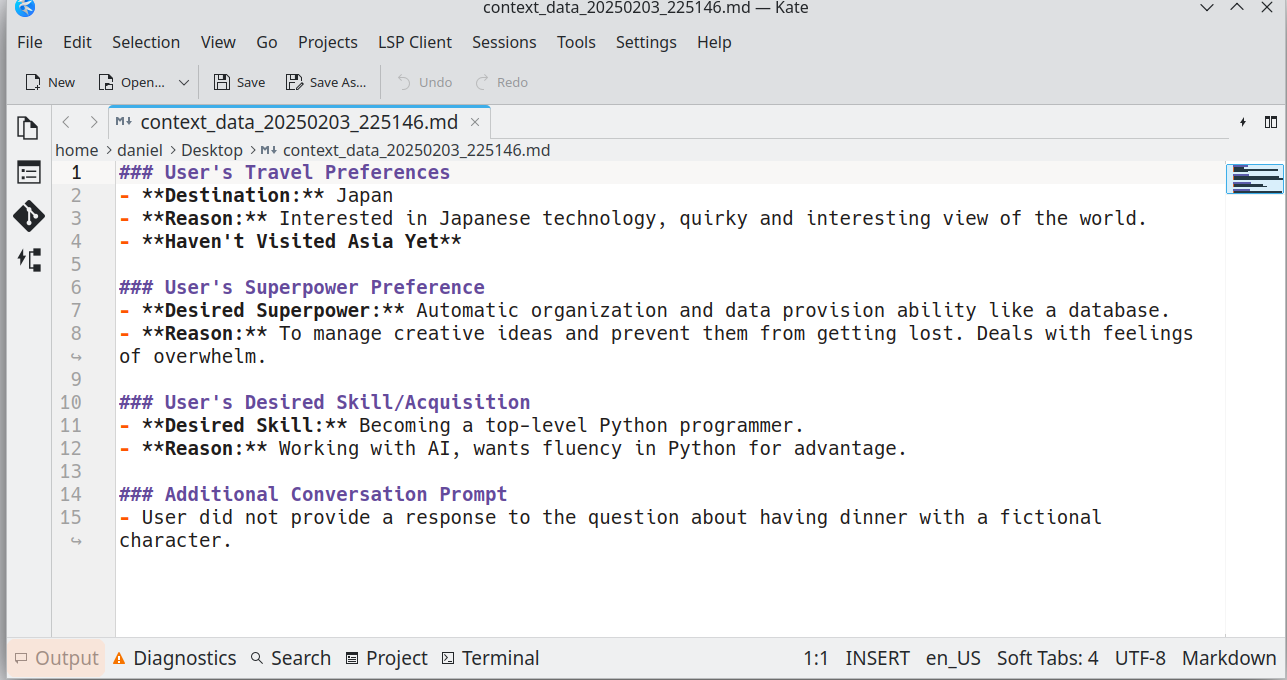Image resolution: width=1287 pixels, height=680 pixels.
Task: Toggle the Terminal panel button
Action: click(x=490, y=658)
